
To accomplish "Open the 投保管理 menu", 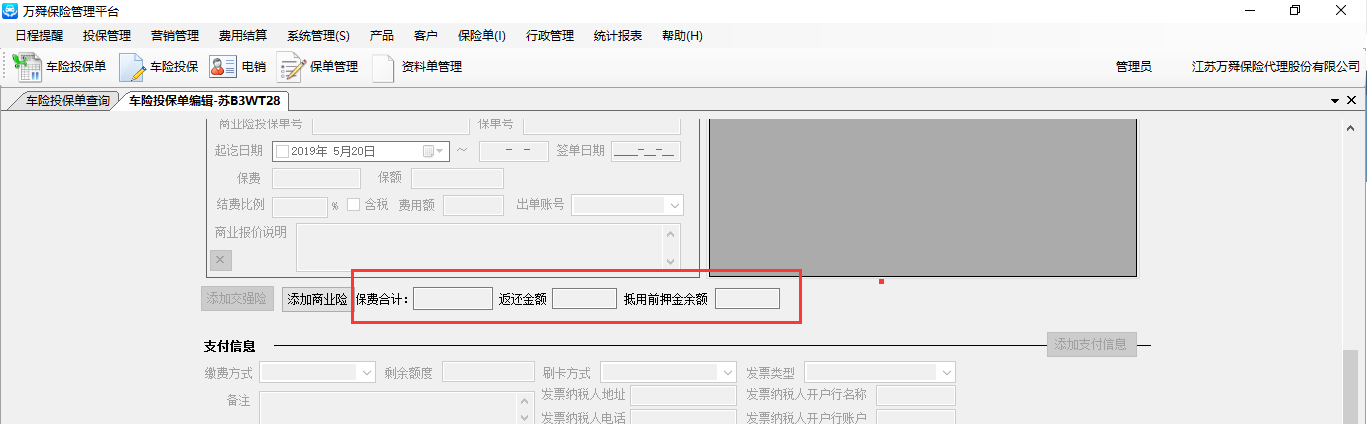I will (x=107, y=35).
